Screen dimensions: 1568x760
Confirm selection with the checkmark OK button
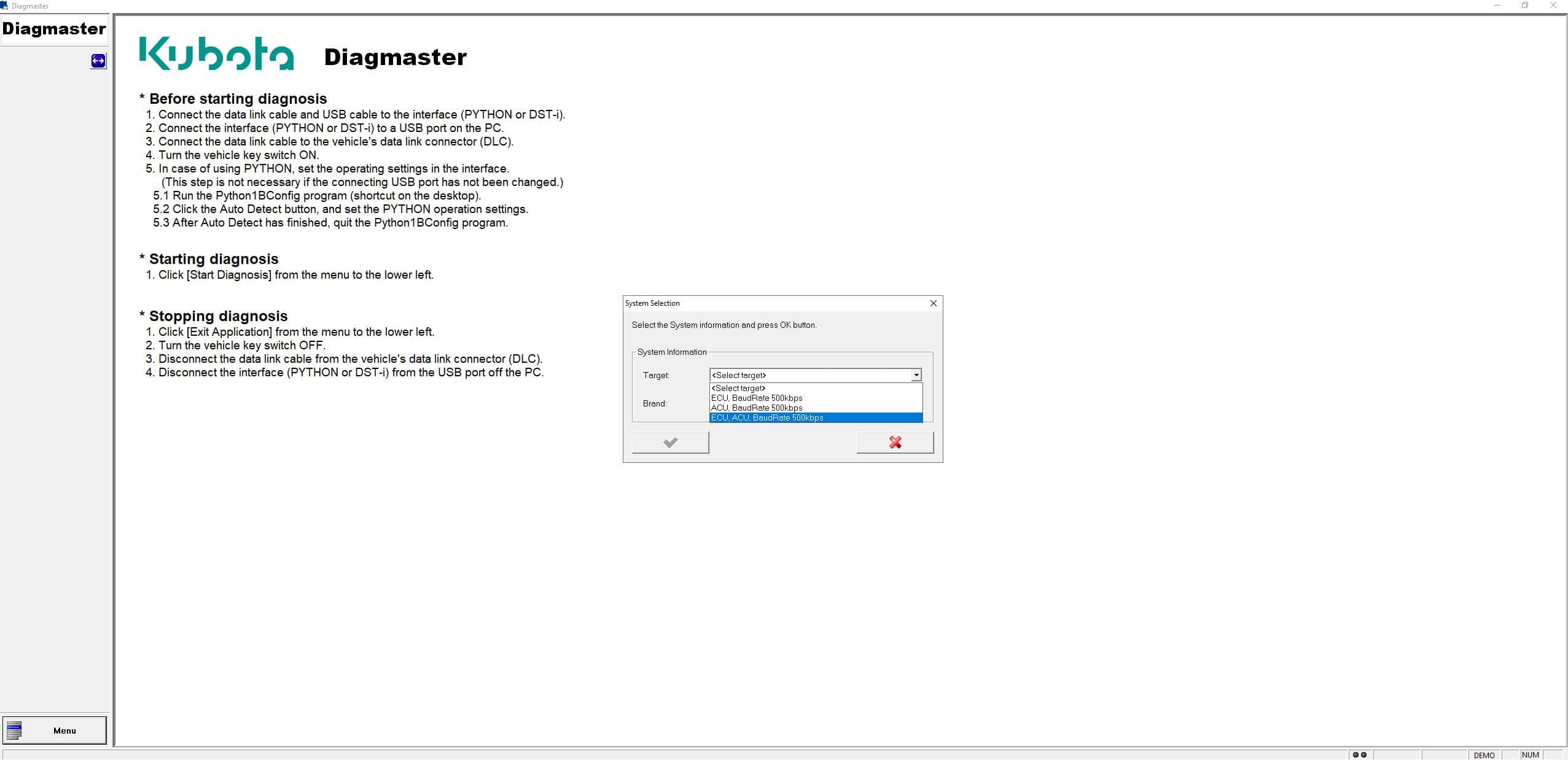pos(670,443)
